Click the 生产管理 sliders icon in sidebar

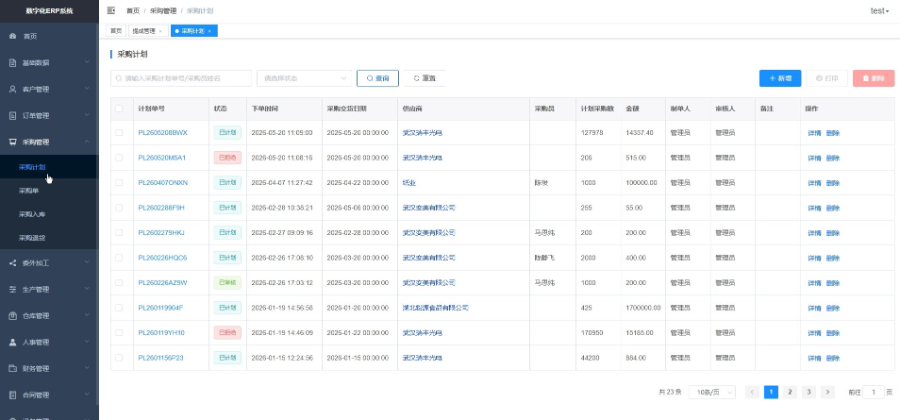[x=13, y=289]
